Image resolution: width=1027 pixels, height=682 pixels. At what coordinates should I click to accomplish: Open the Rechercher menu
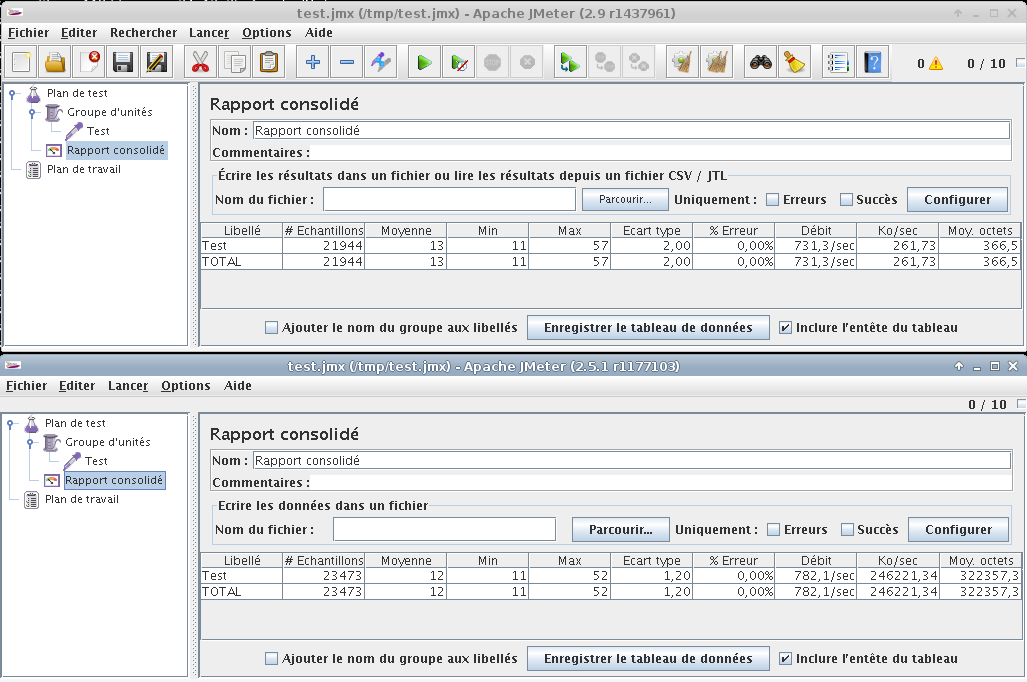point(143,33)
